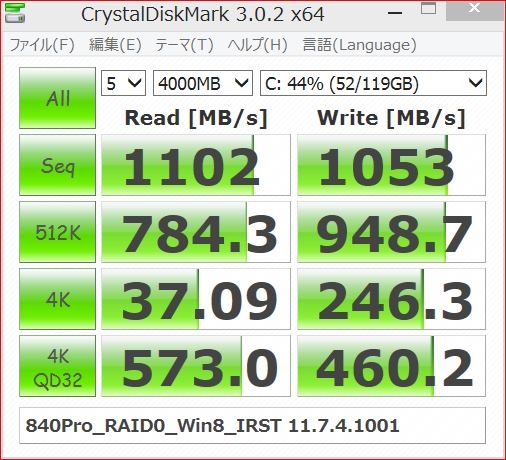Screen dimensions: 506x460
Task: Open the ファイル(F) menu
Action: [42, 45]
